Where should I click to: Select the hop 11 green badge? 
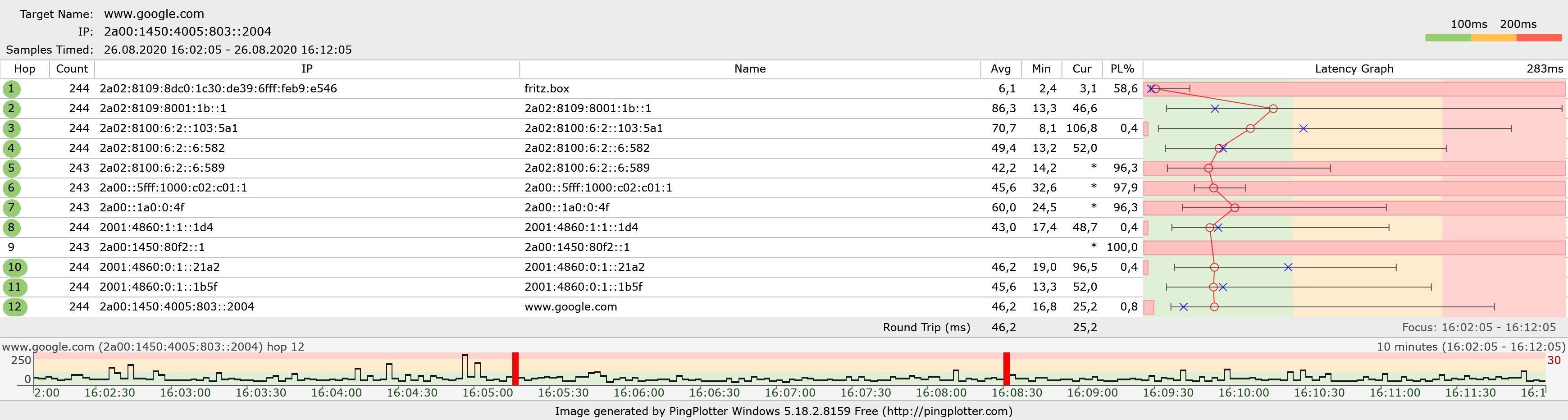pyautogui.click(x=14, y=288)
